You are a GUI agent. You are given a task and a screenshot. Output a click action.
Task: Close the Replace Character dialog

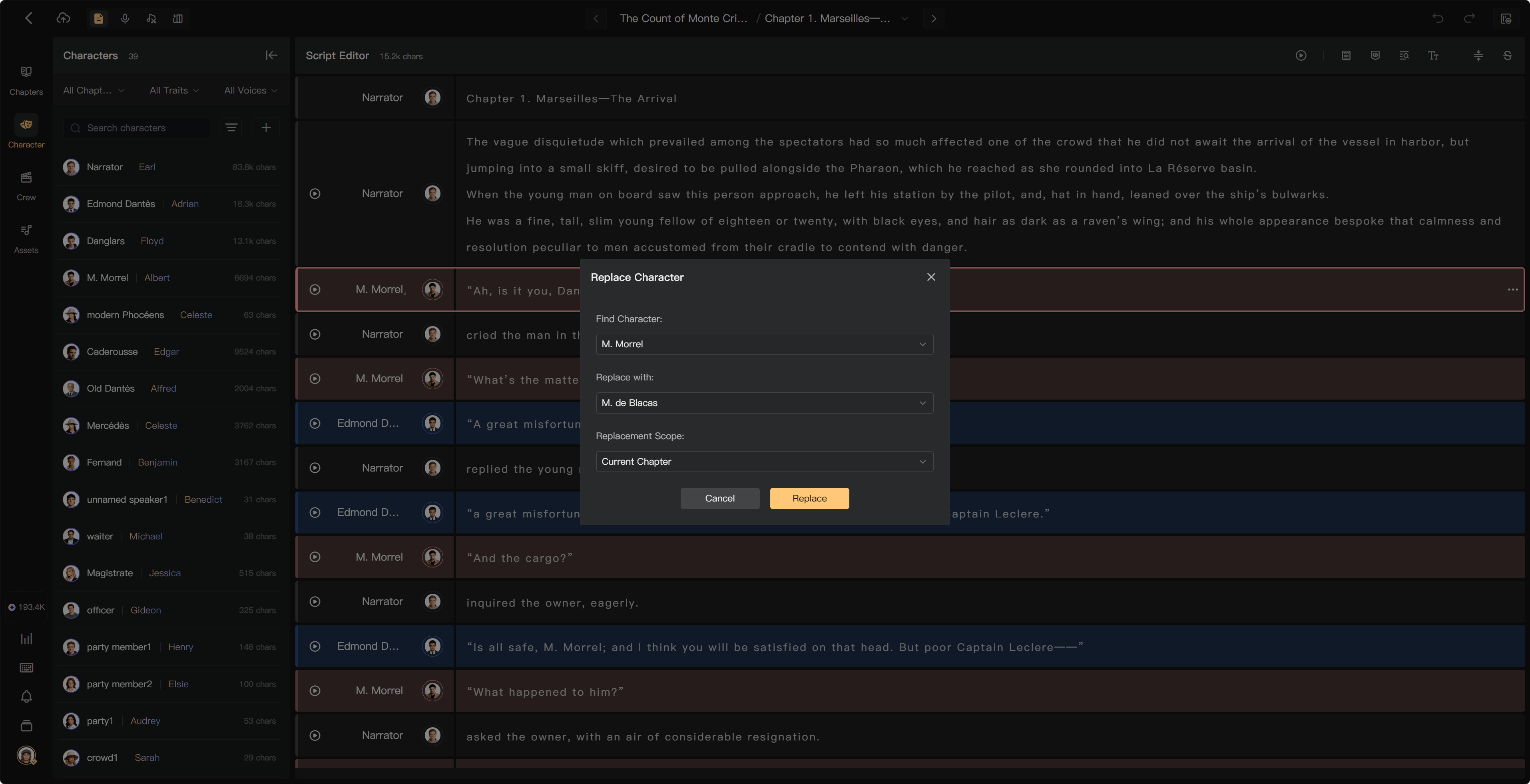tap(931, 277)
